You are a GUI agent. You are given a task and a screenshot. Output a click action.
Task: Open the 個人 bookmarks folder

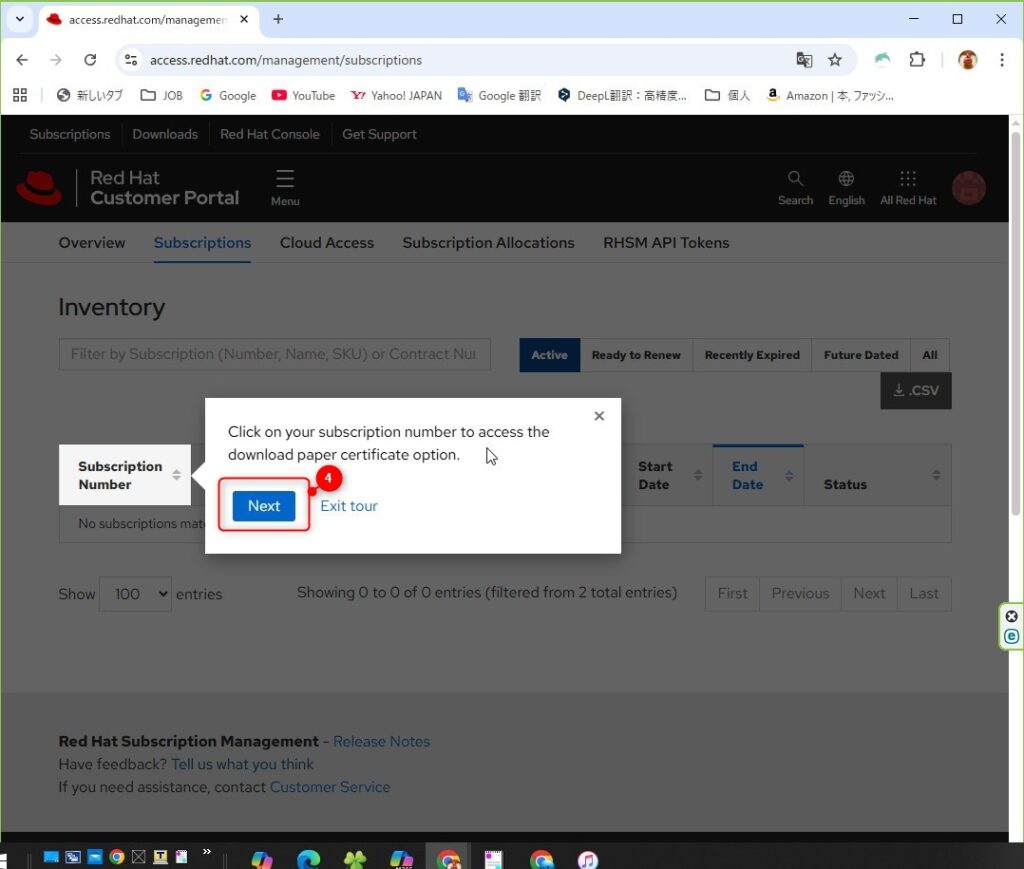pyautogui.click(x=727, y=95)
